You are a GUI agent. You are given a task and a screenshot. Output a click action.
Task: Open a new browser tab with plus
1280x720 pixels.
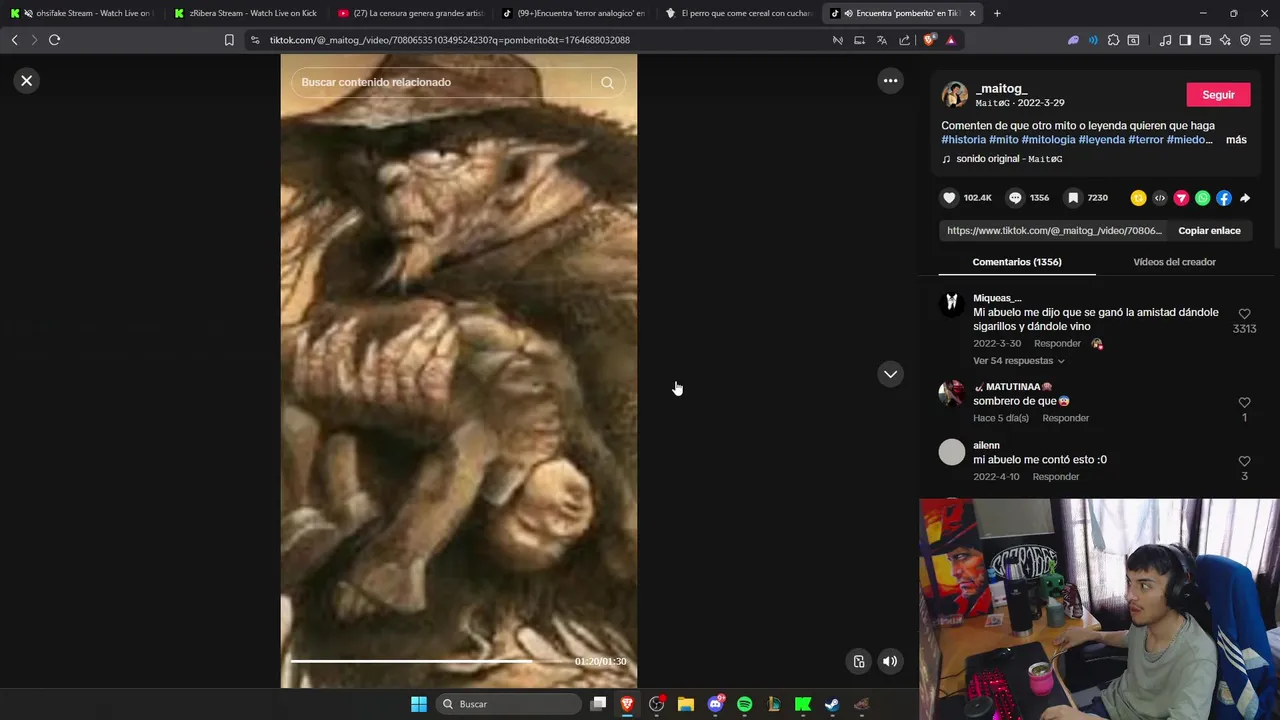(x=997, y=13)
